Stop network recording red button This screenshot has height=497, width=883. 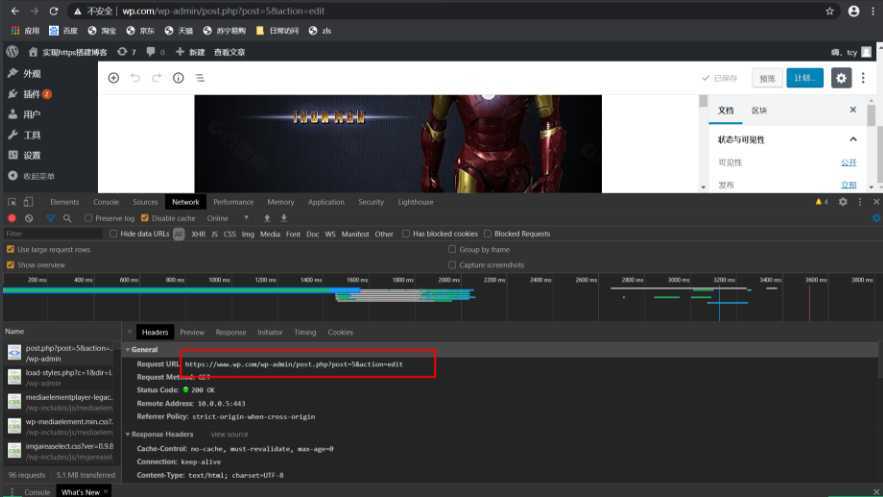(11, 218)
